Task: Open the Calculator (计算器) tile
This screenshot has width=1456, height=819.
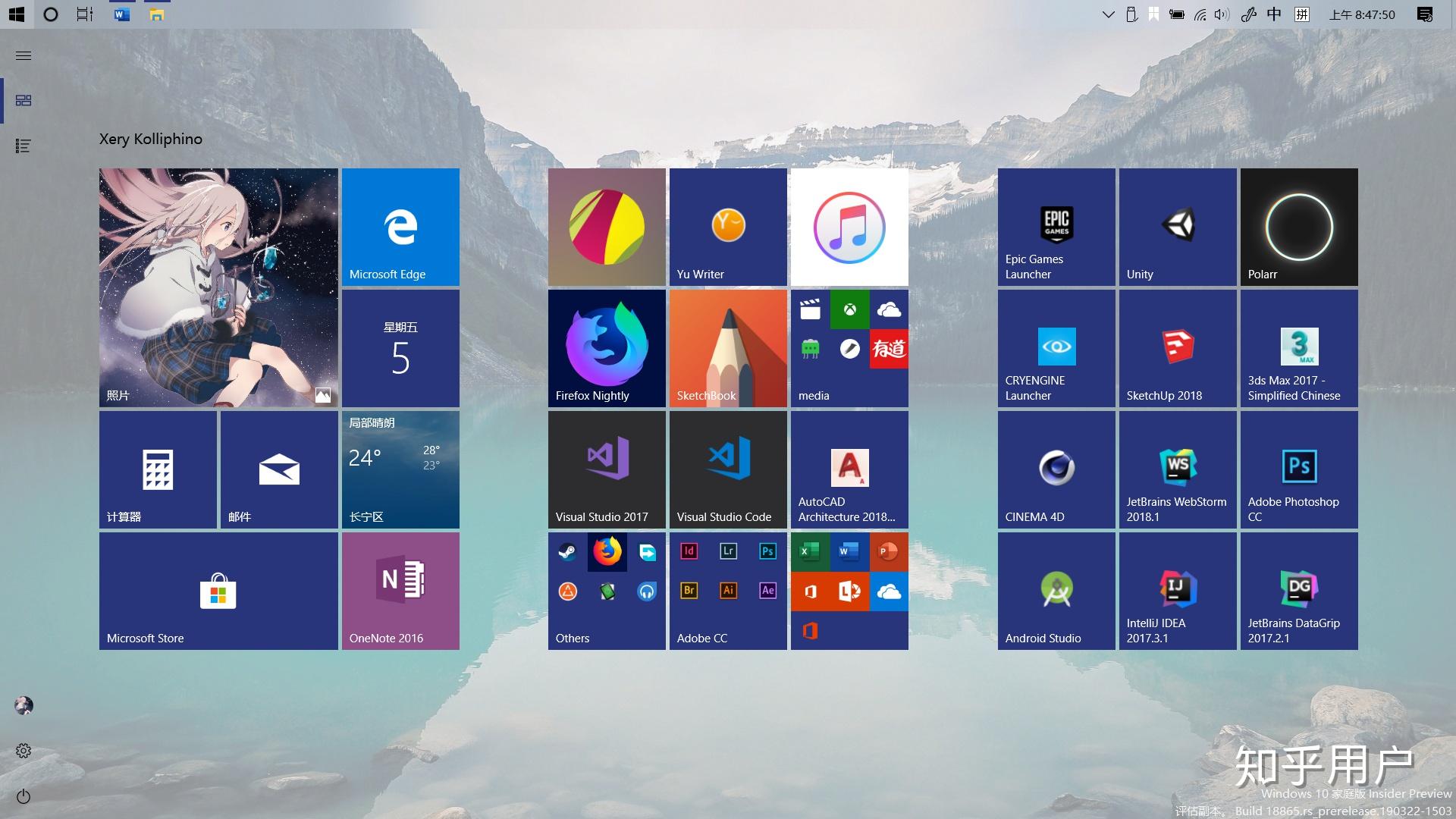Action: [x=158, y=469]
